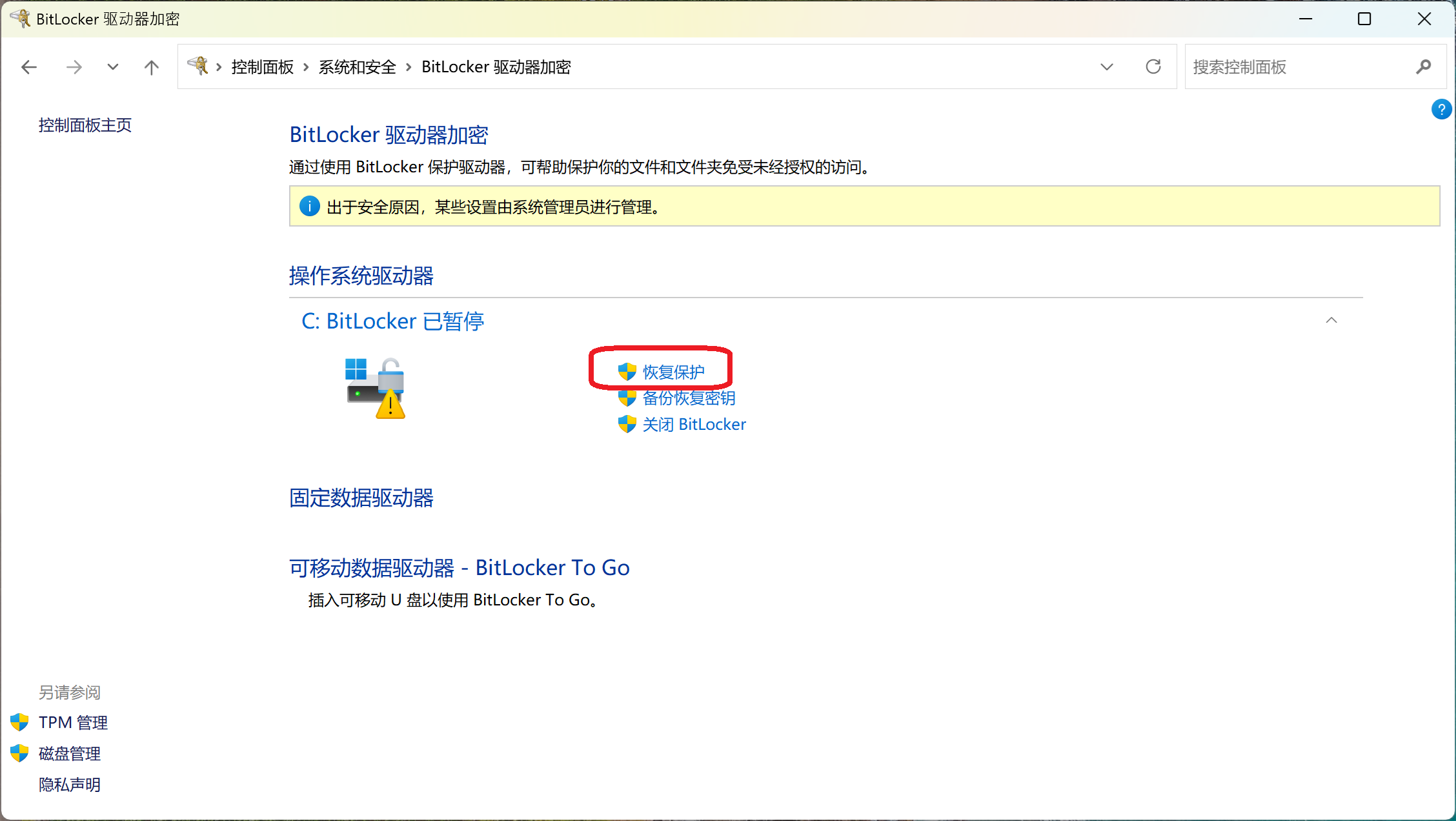
Task: Click the search magnifier icon
Action: point(1424,66)
